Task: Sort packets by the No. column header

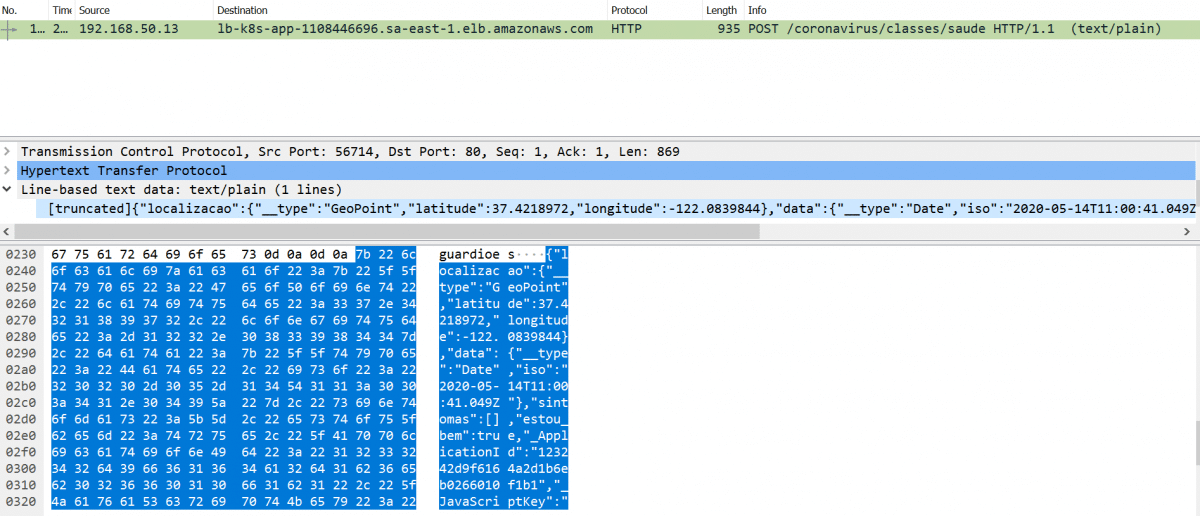Action: [x=12, y=10]
